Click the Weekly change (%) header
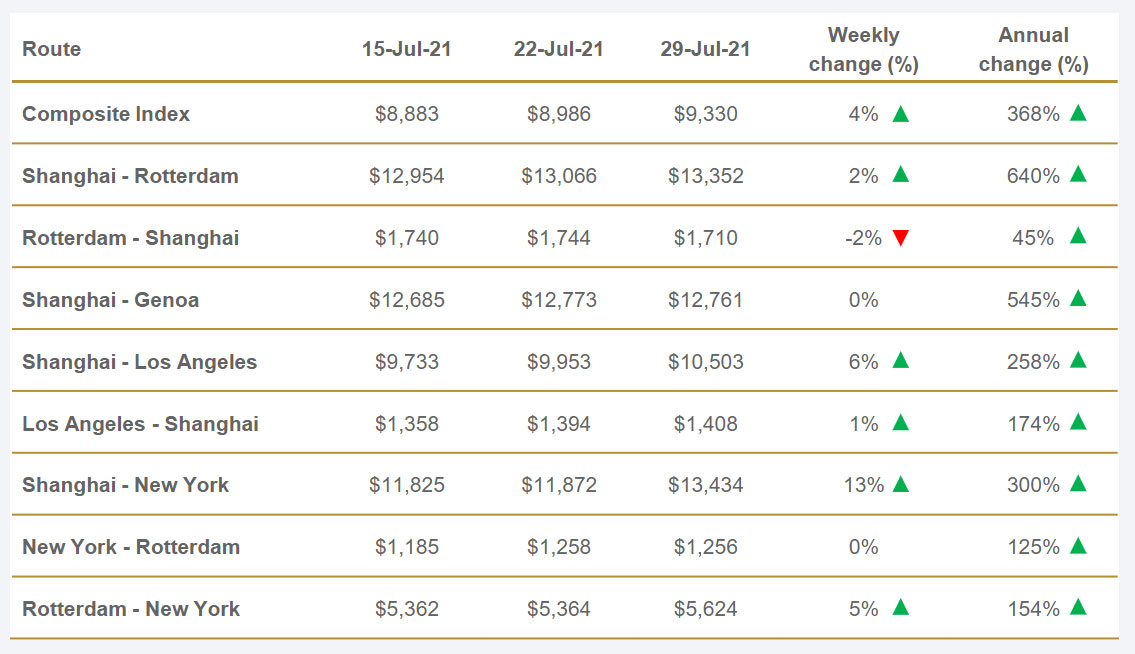Screen dimensions: 1135x654 click(x=863, y=50)
